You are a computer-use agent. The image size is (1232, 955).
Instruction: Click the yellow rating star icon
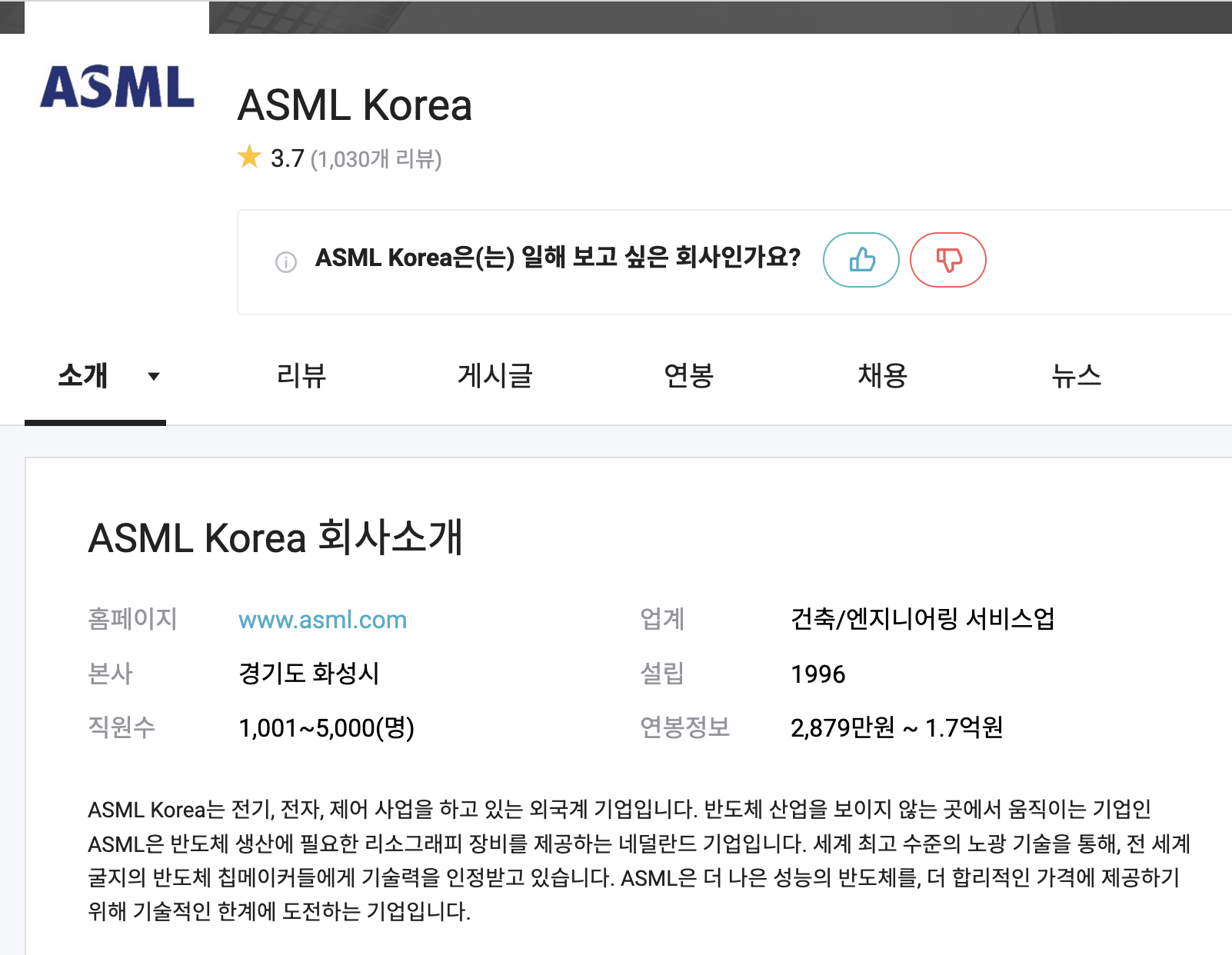[250, 157]
